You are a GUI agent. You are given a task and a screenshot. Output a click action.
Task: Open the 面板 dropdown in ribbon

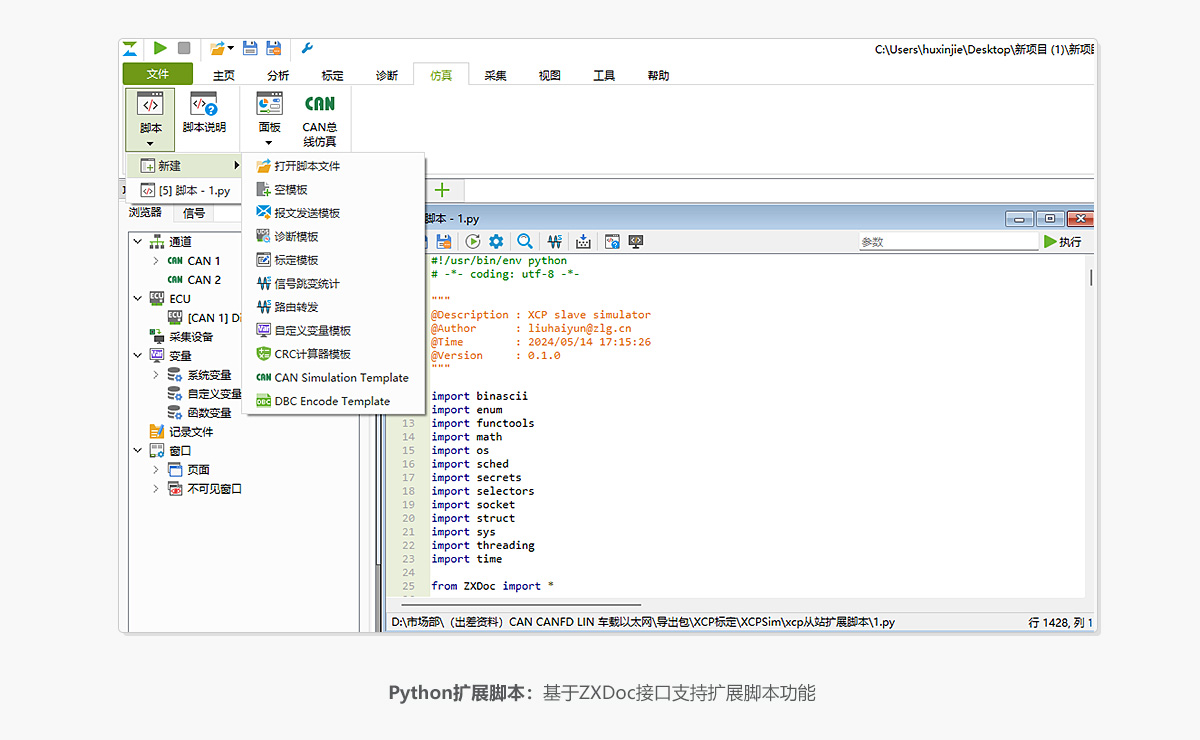pyautogui.click(x=269, y=142)
